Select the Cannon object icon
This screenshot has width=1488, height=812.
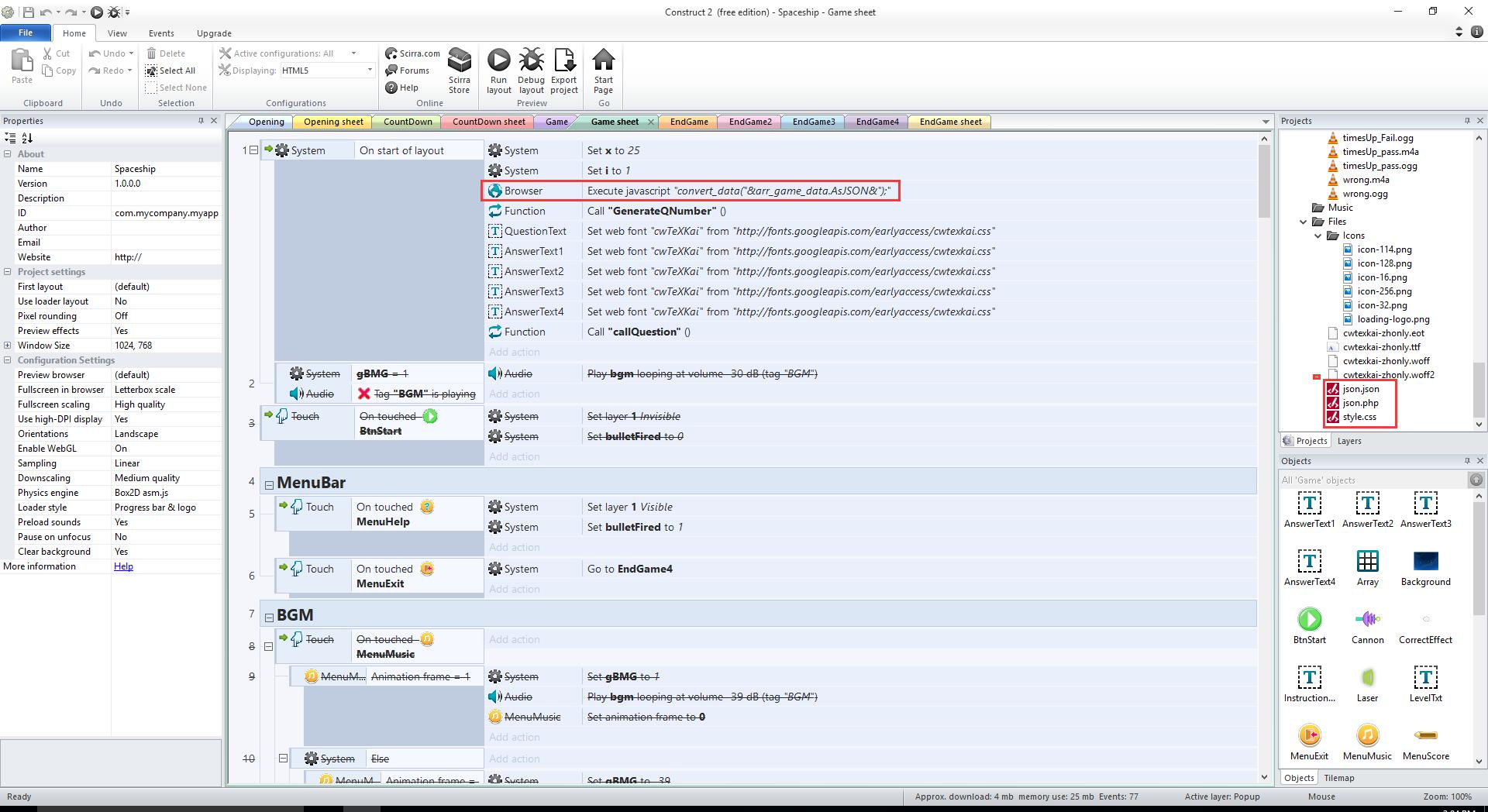coord(1368,619)
